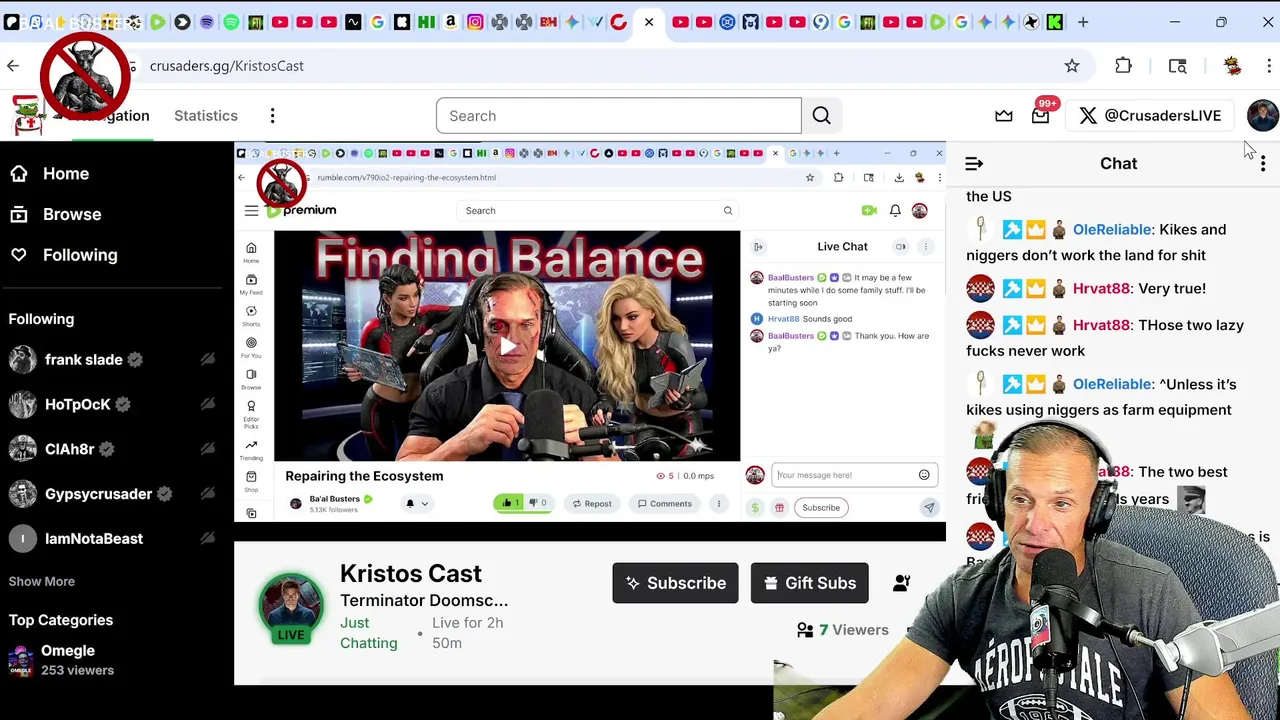Expand Show More in Following list

point(42,581)
